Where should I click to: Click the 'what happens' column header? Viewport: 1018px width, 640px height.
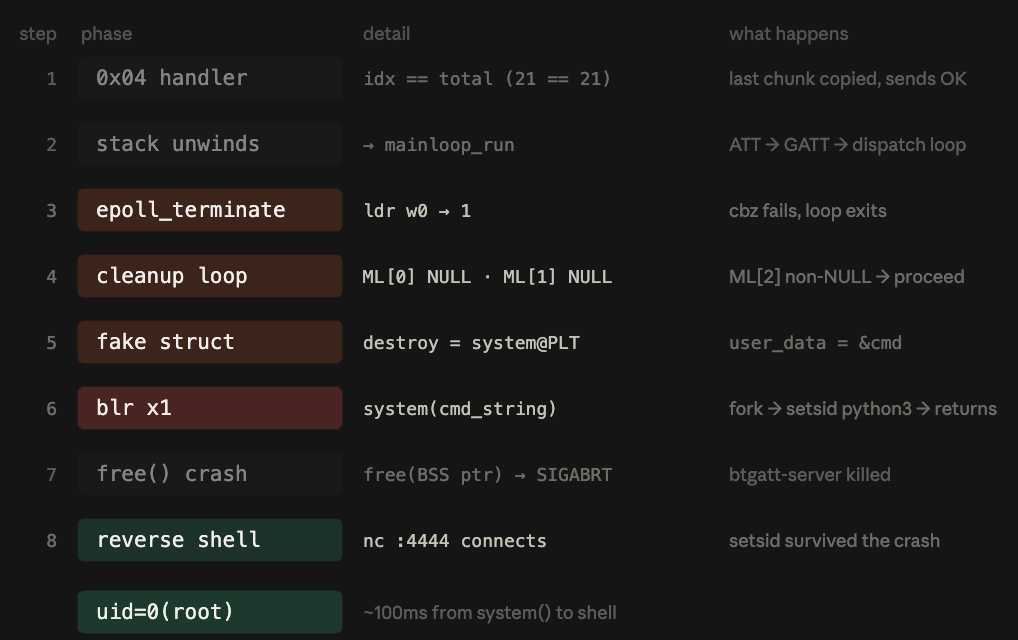point(788,34)
